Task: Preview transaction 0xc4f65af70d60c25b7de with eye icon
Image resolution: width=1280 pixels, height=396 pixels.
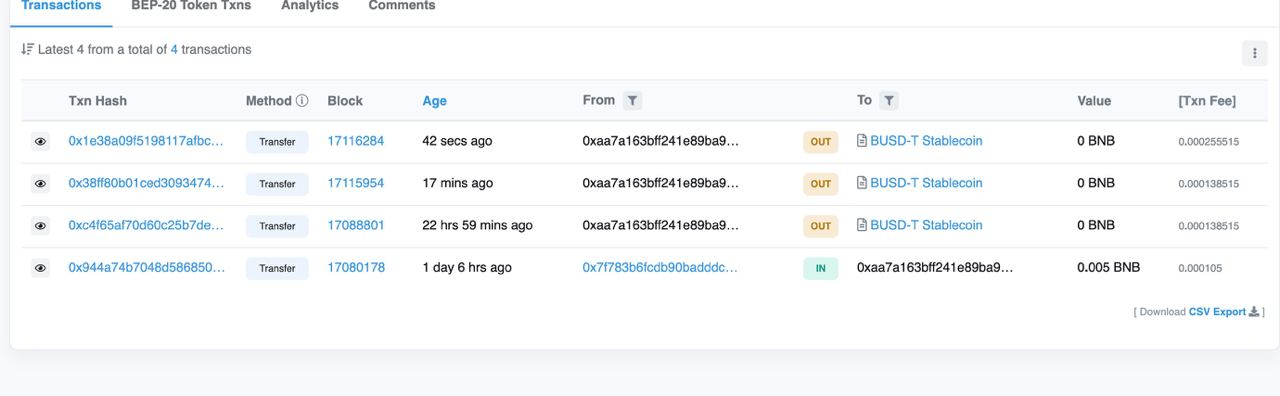Action: 41,226
